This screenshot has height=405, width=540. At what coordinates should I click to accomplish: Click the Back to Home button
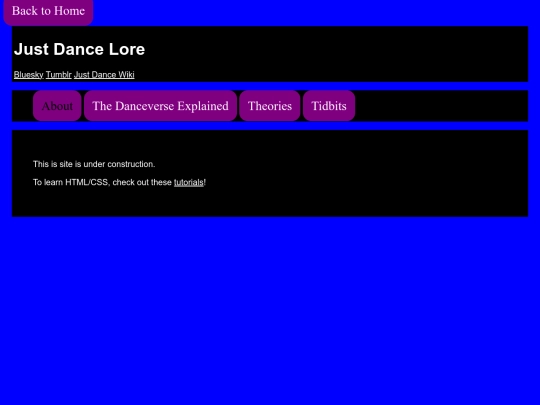click(48, 12)
